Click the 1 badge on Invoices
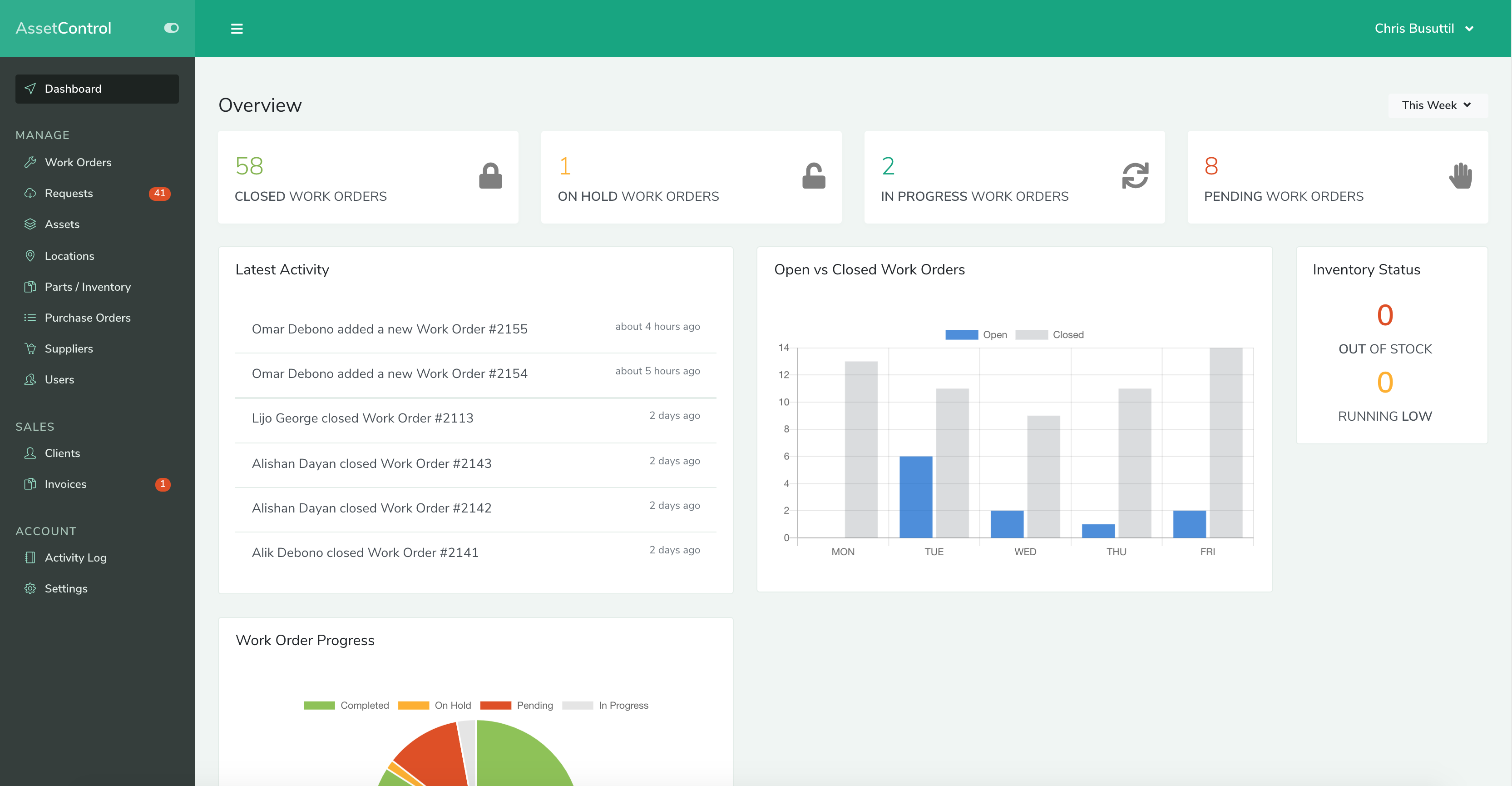 click(163, 484)
